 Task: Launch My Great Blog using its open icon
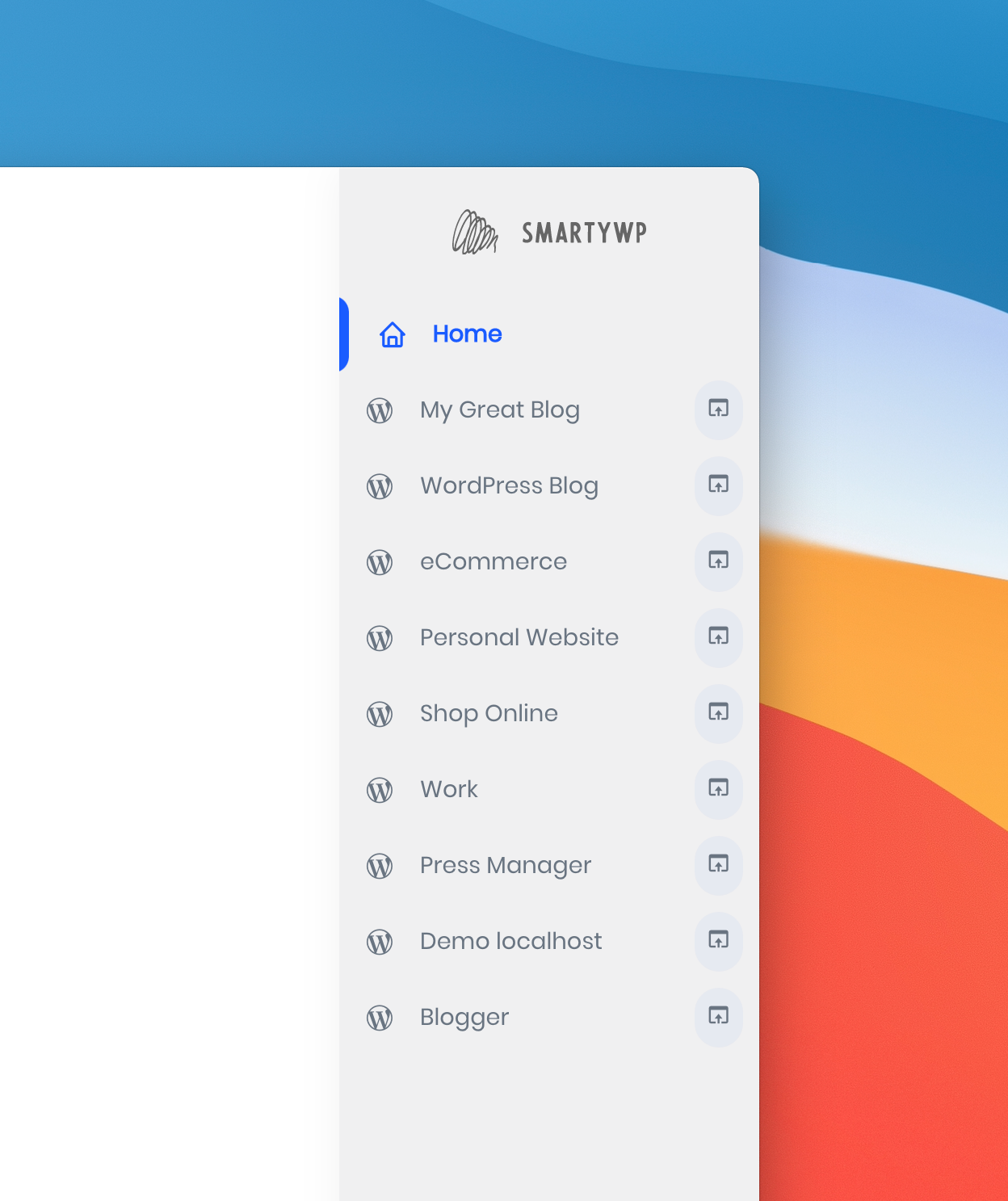coord(717,411)
